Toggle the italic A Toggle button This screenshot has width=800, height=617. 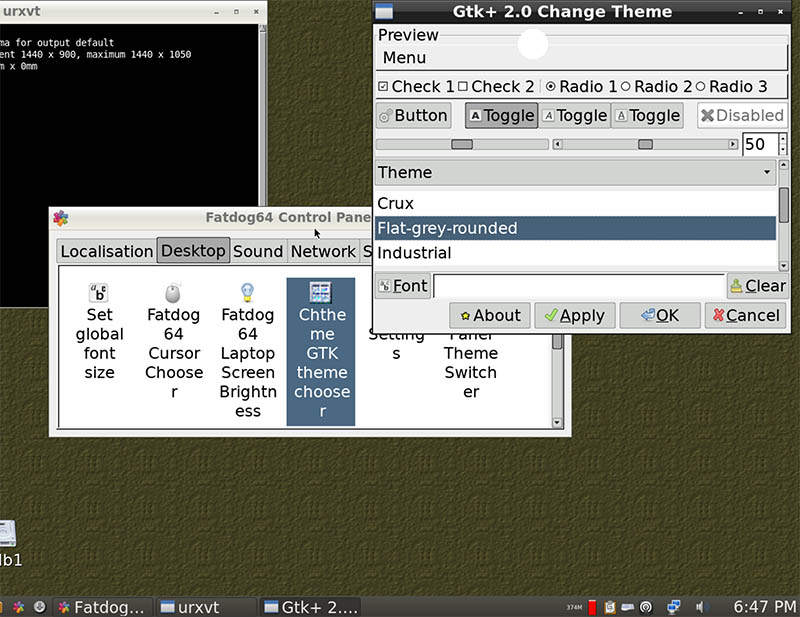point(574,116)
